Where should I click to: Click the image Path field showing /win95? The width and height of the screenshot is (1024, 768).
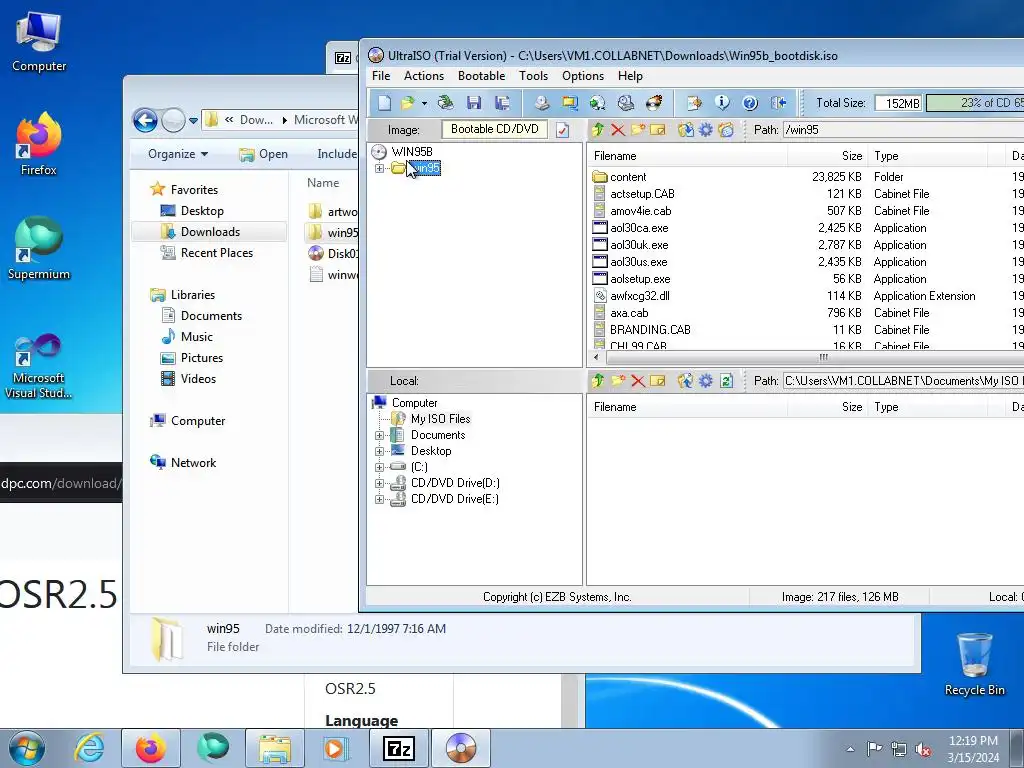(x=903, y=129)
